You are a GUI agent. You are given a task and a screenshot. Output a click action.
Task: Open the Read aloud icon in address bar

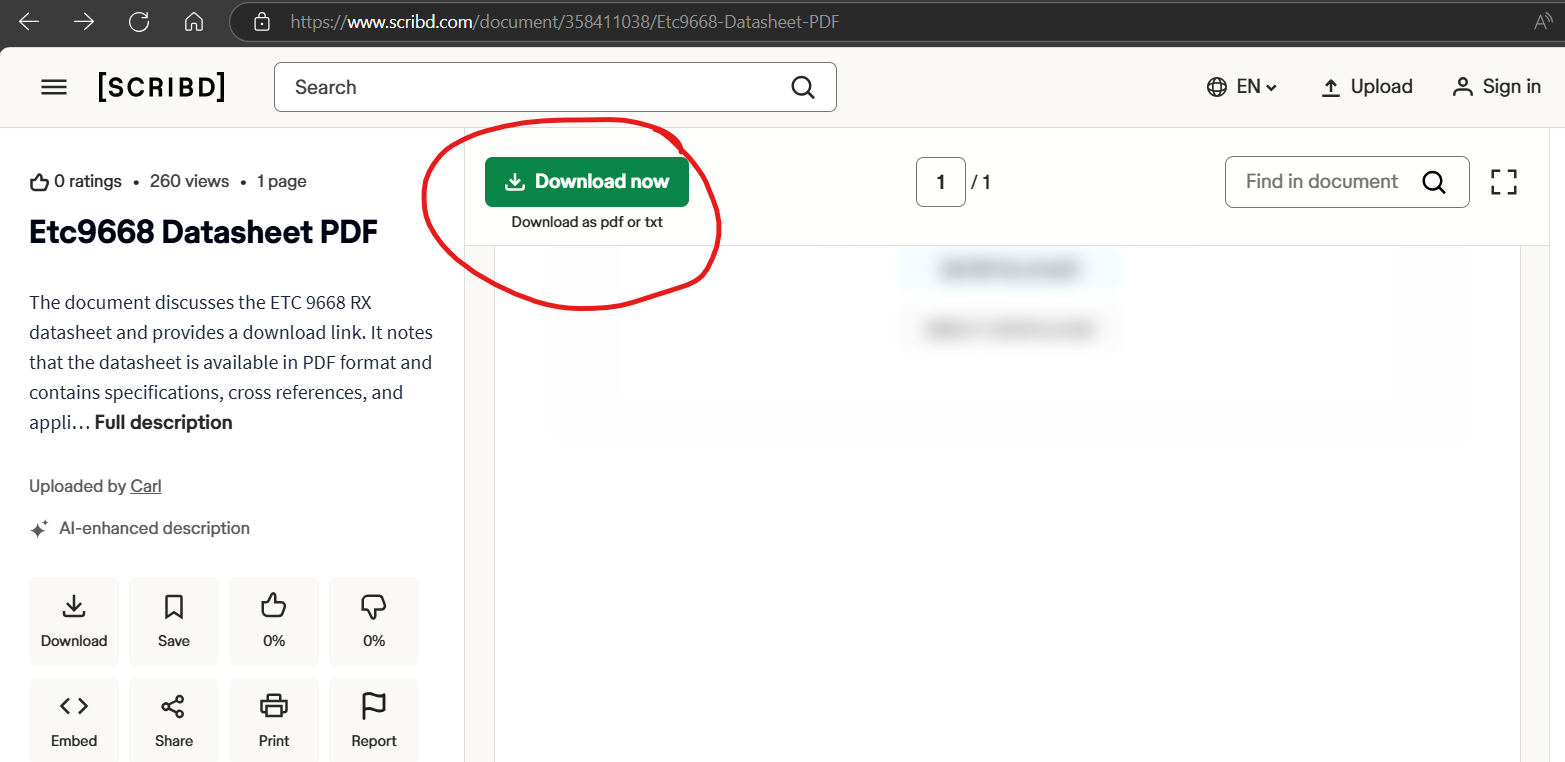[1543, 21]
